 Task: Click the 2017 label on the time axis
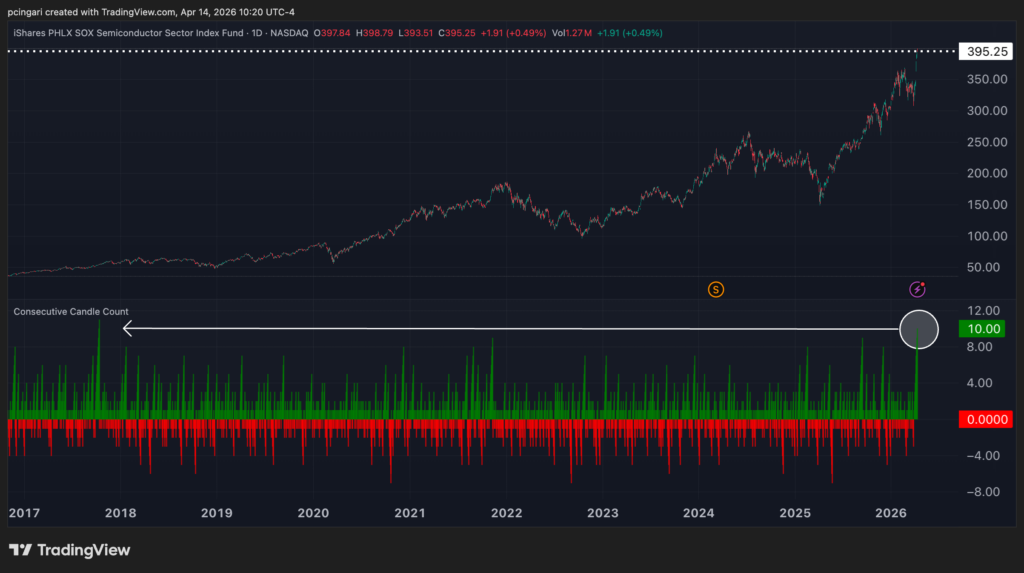pos(24,513)
